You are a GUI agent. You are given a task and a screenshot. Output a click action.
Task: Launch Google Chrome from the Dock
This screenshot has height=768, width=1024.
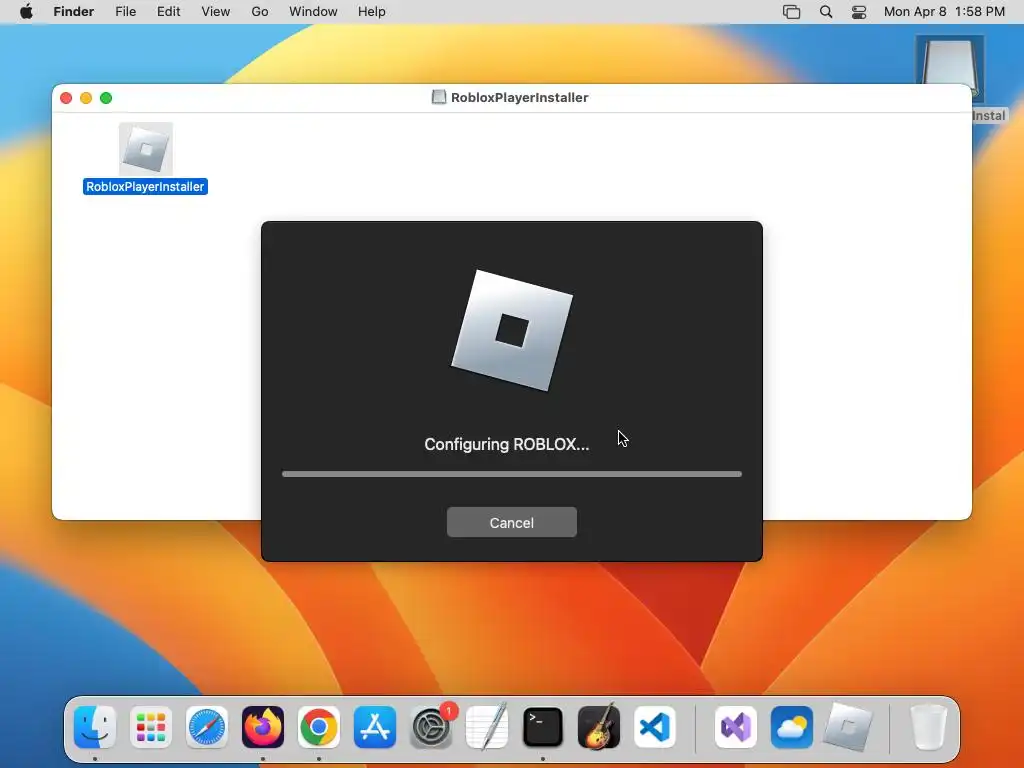click(319, 727)
